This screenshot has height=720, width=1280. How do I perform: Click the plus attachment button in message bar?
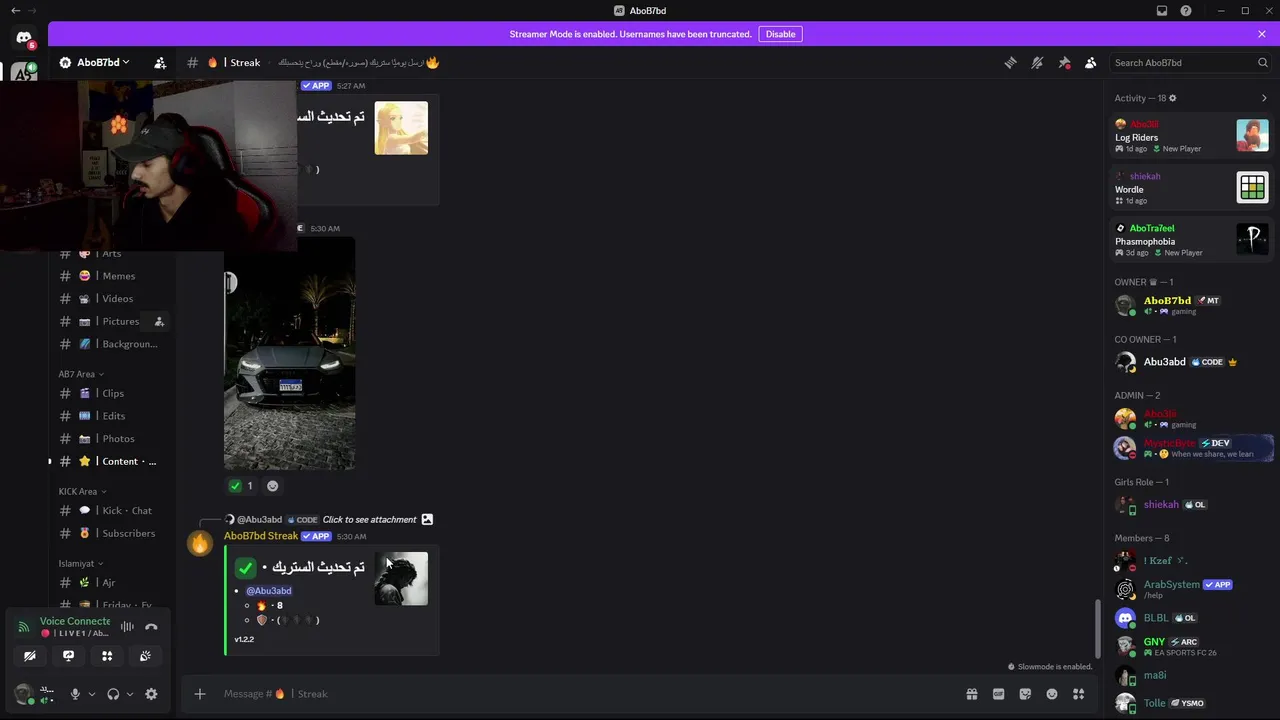click(199, 694)
